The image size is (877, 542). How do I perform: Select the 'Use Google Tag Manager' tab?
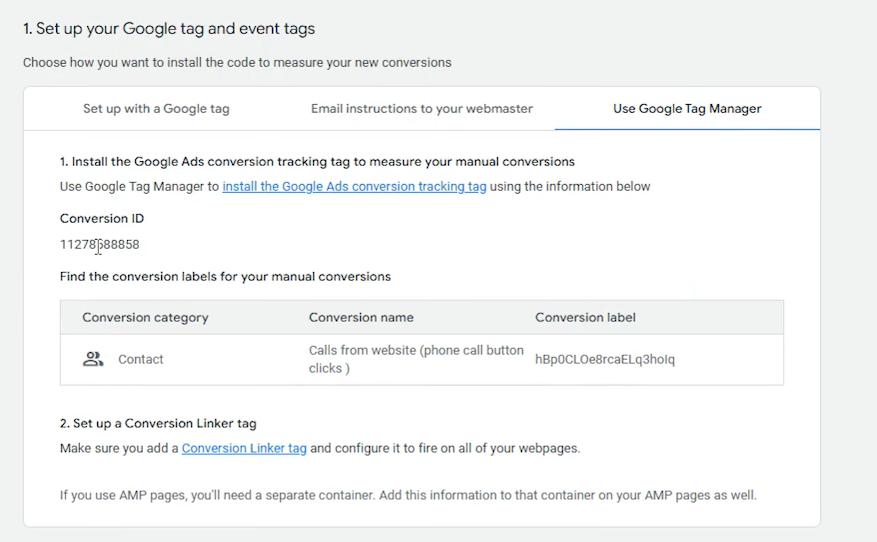pyautogui.click(x=687, y=109)
